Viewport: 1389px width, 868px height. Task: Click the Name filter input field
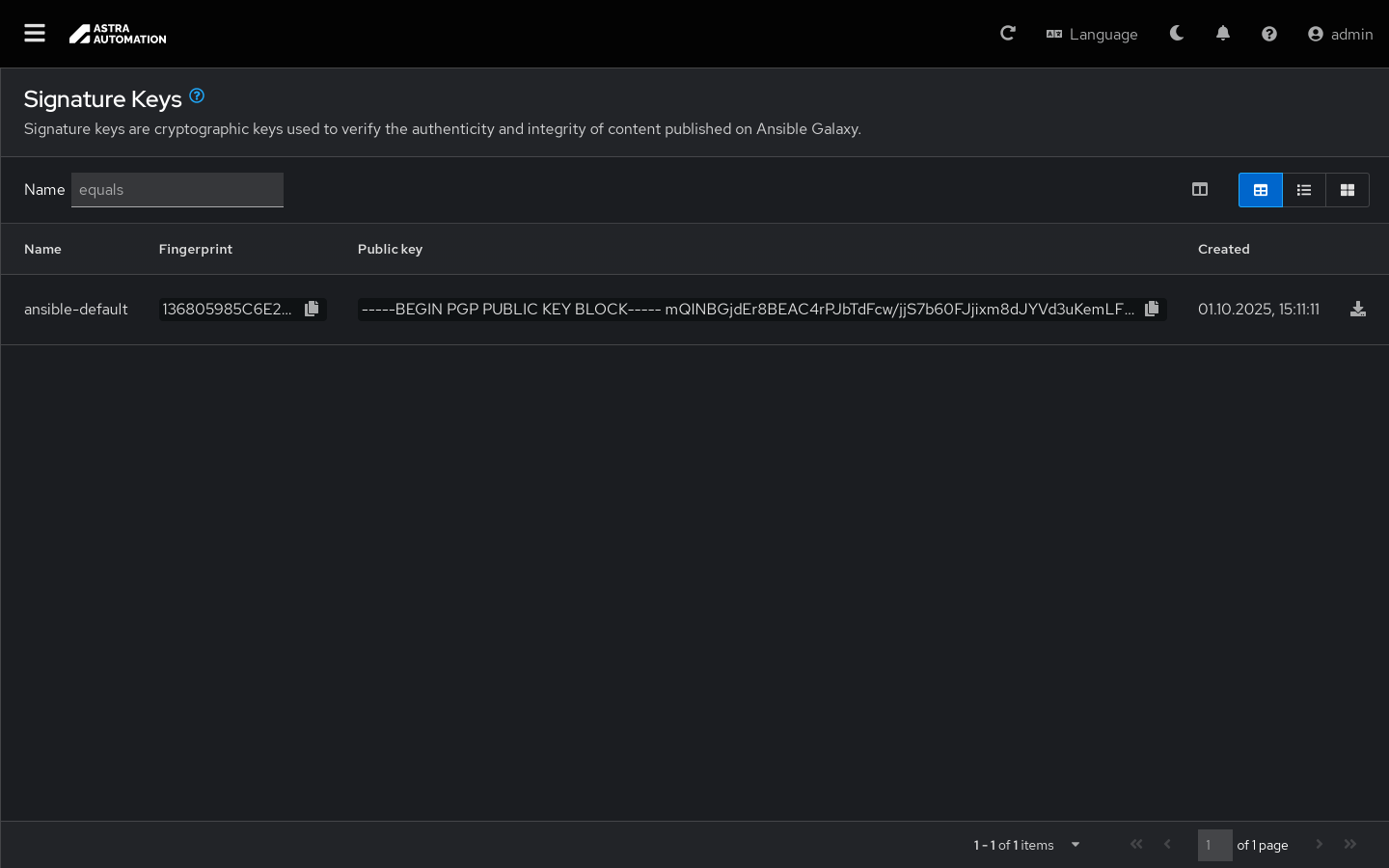pyautogui.click(x=177, y=190)
